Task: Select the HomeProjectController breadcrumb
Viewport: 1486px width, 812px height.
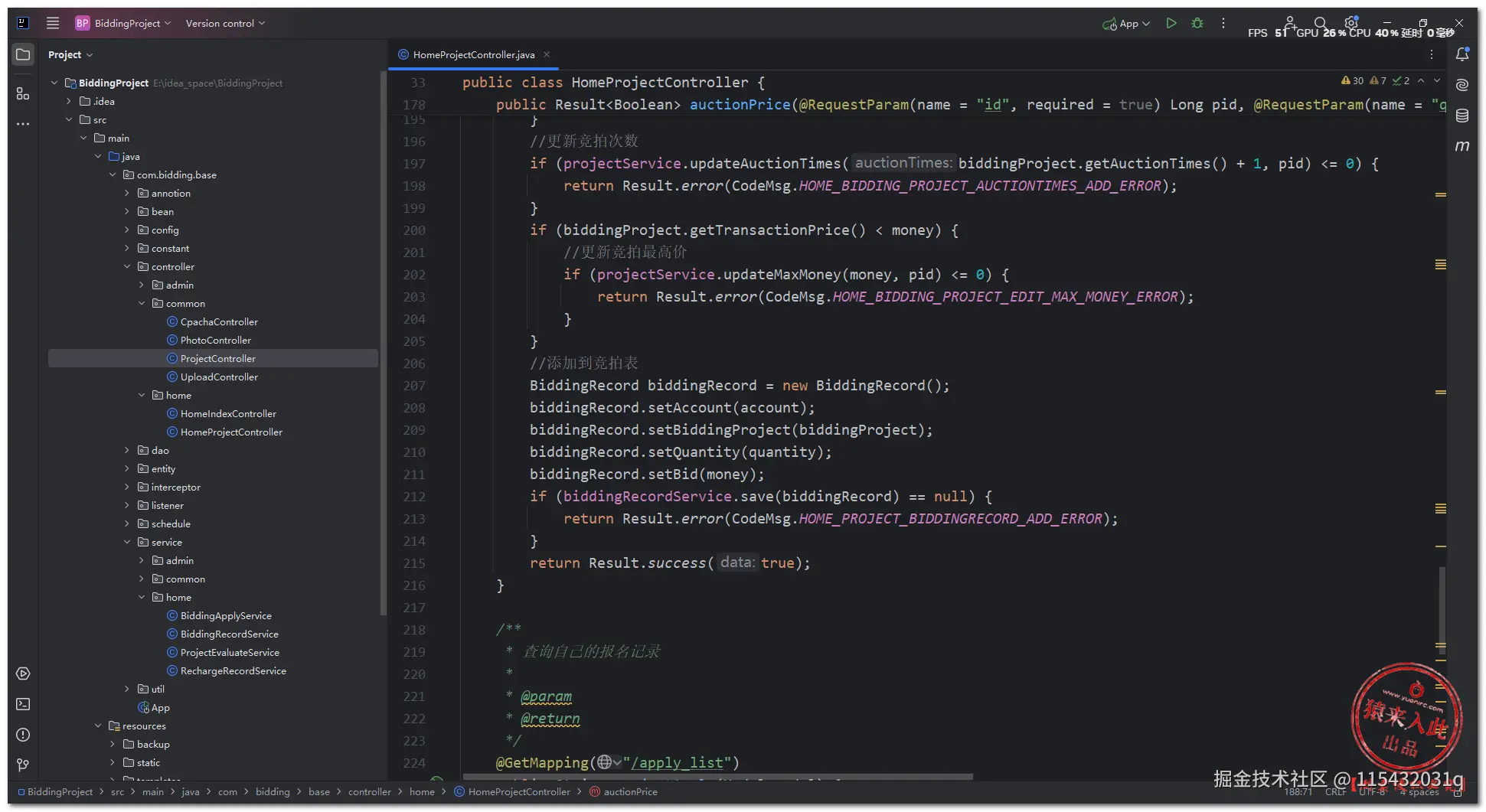Action: coord(512,791)
